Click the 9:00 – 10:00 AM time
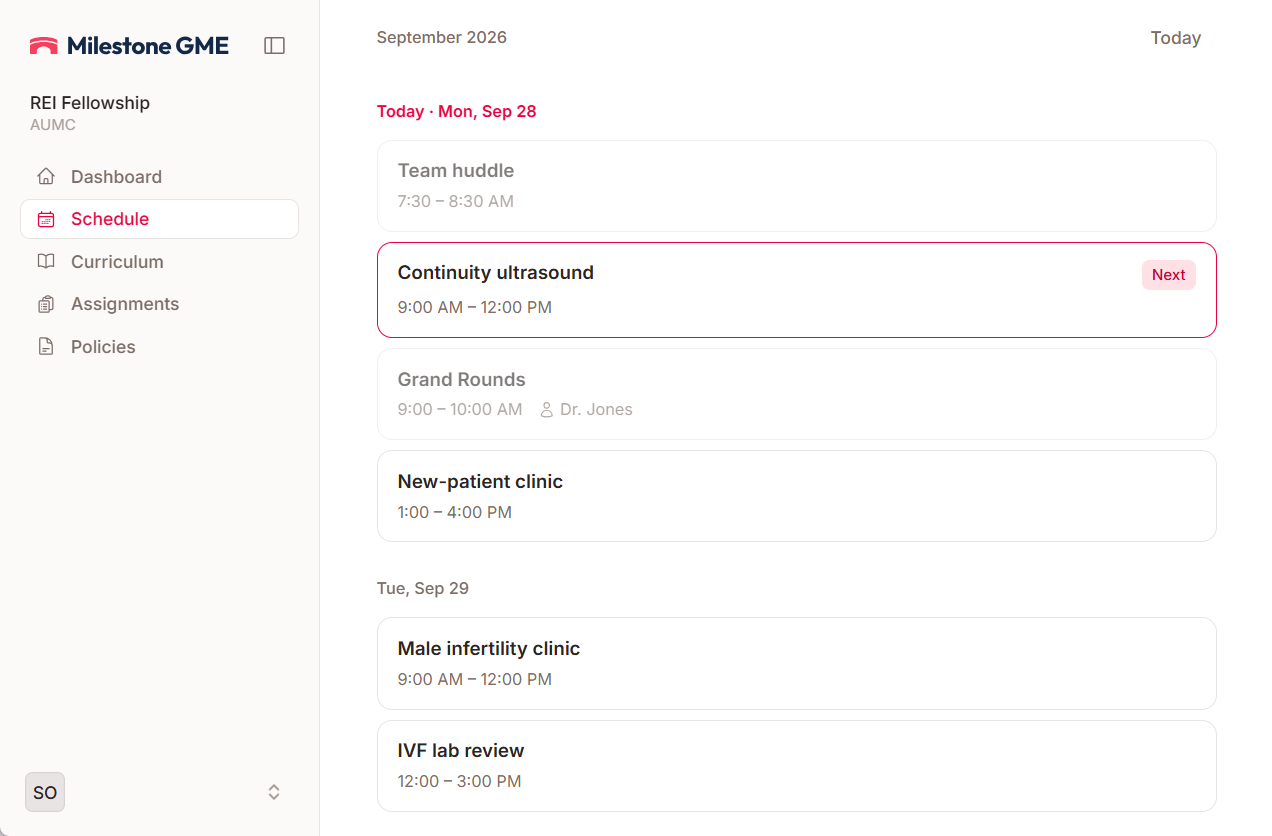 459,409
